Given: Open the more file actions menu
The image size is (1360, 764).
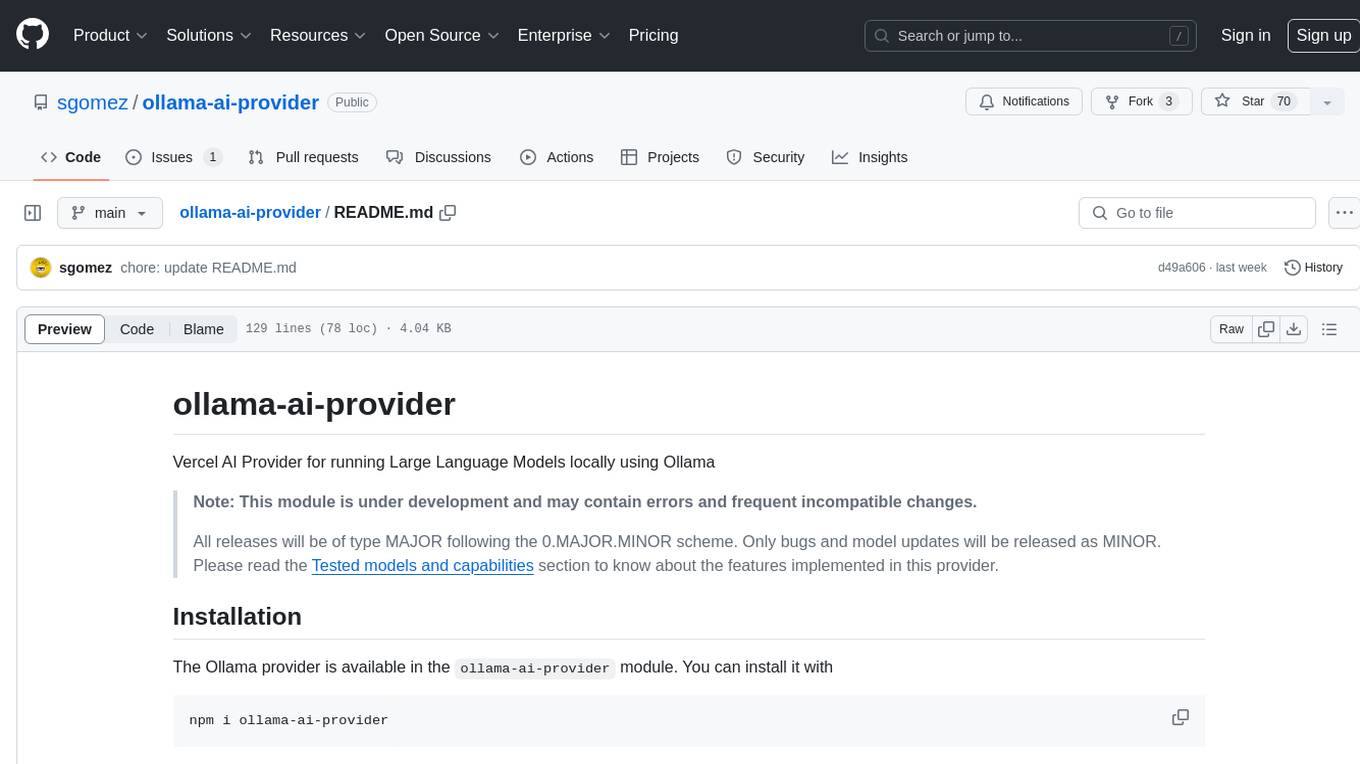Looking at the screenshot, I should pyautogui.click(x=1344, y=213).
